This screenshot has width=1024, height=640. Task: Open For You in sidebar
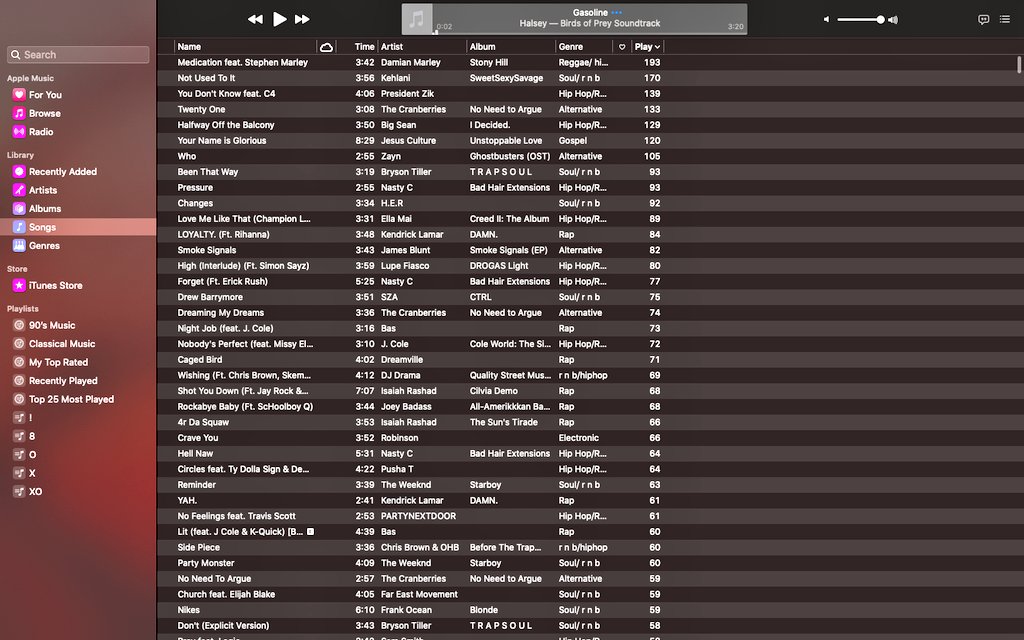pos(45,95)
